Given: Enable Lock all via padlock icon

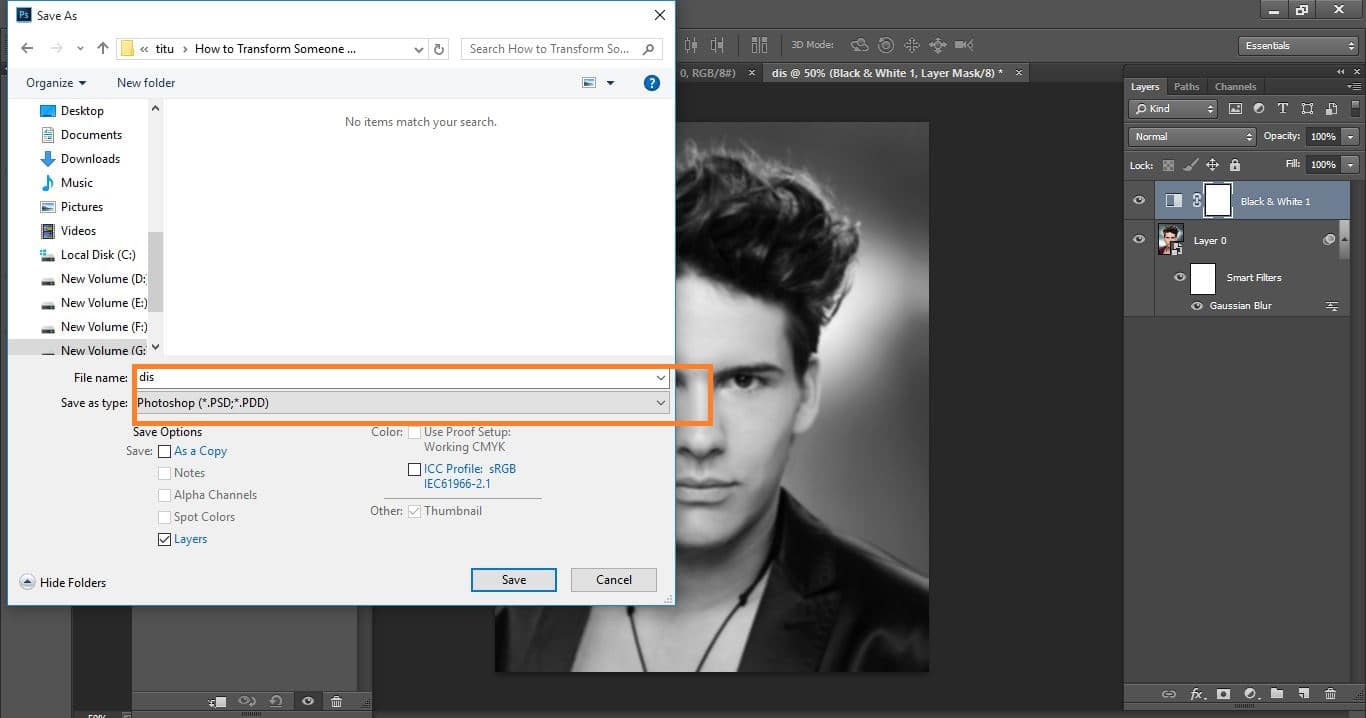Looking at the screenshot, I should tap(1235, 164).
